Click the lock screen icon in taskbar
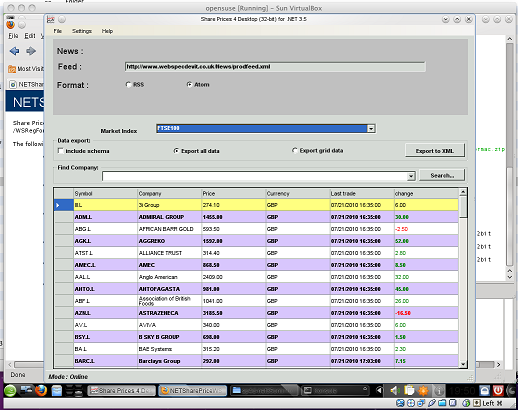The height and width of the screenshot is (410, 518). (x=485, y=390)
